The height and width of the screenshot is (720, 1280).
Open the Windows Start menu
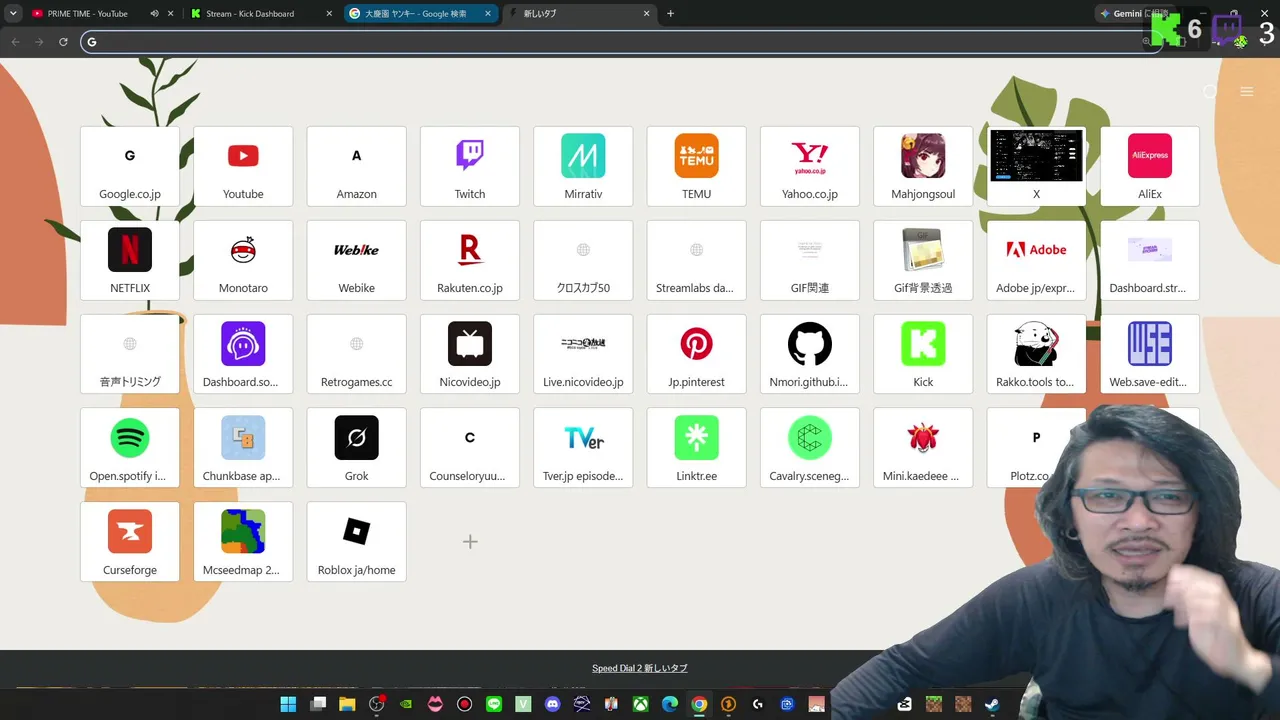pyautogui.click(x=288, y=704)
